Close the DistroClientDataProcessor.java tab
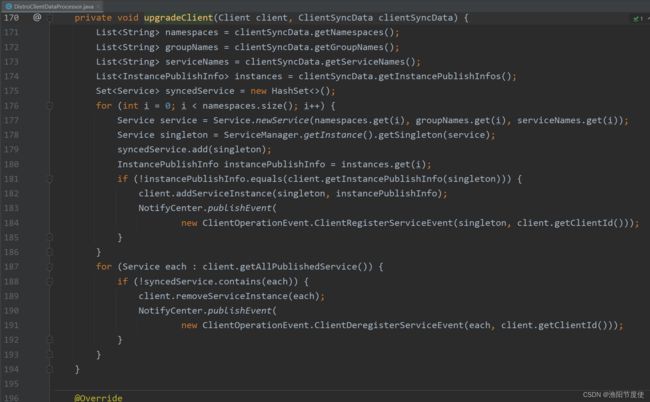The width and height of the screenshot is (650, 402). pyautogui.click(x=99, y=6)
